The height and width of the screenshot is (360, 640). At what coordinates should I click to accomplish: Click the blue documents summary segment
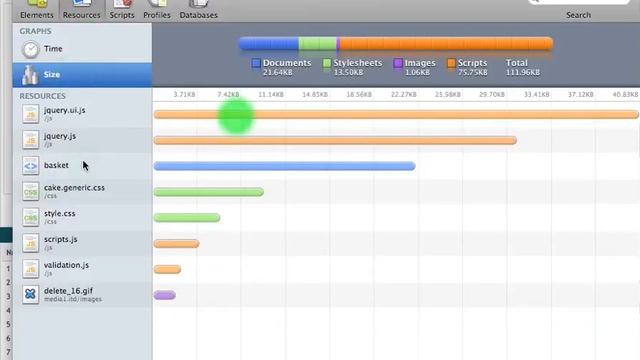pos(269,44)
